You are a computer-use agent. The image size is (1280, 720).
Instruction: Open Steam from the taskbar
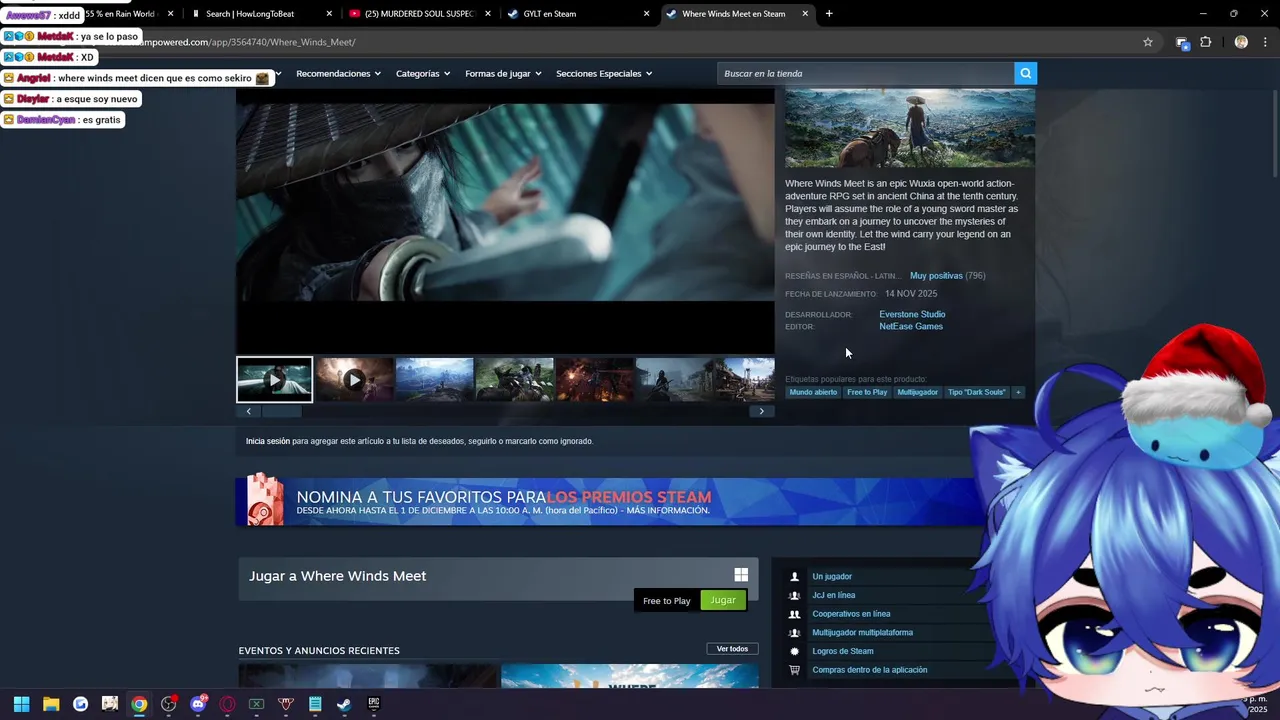(344, 704)
